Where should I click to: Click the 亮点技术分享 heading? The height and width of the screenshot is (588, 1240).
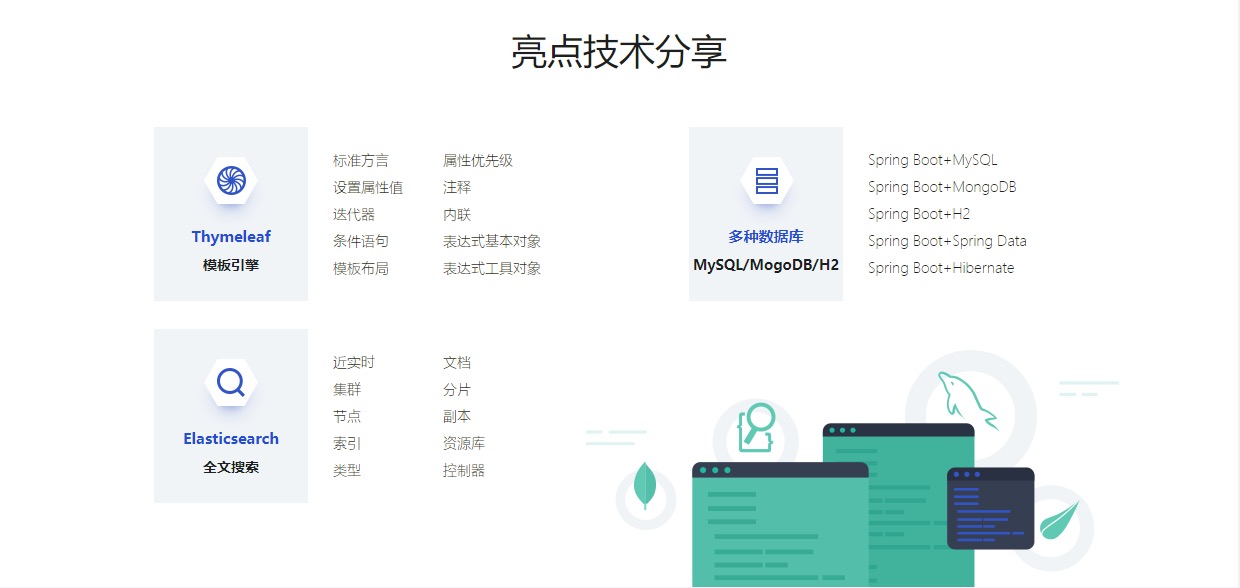[x=619, y=52]
